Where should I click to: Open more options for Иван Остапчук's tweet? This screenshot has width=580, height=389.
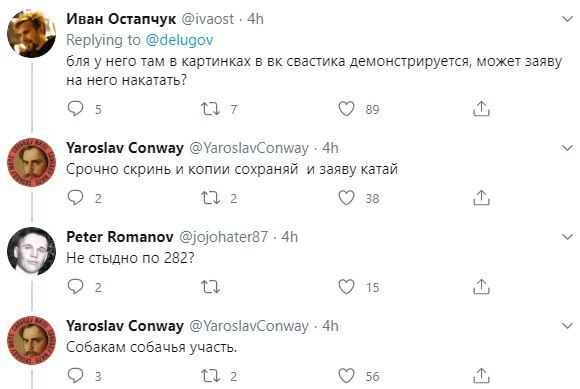pos(567,18)
